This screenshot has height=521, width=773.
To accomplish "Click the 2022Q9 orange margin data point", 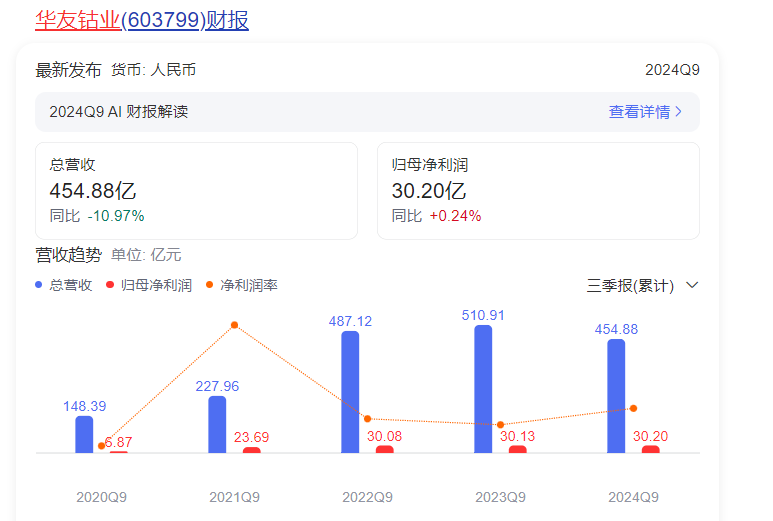I will [367, 419].
